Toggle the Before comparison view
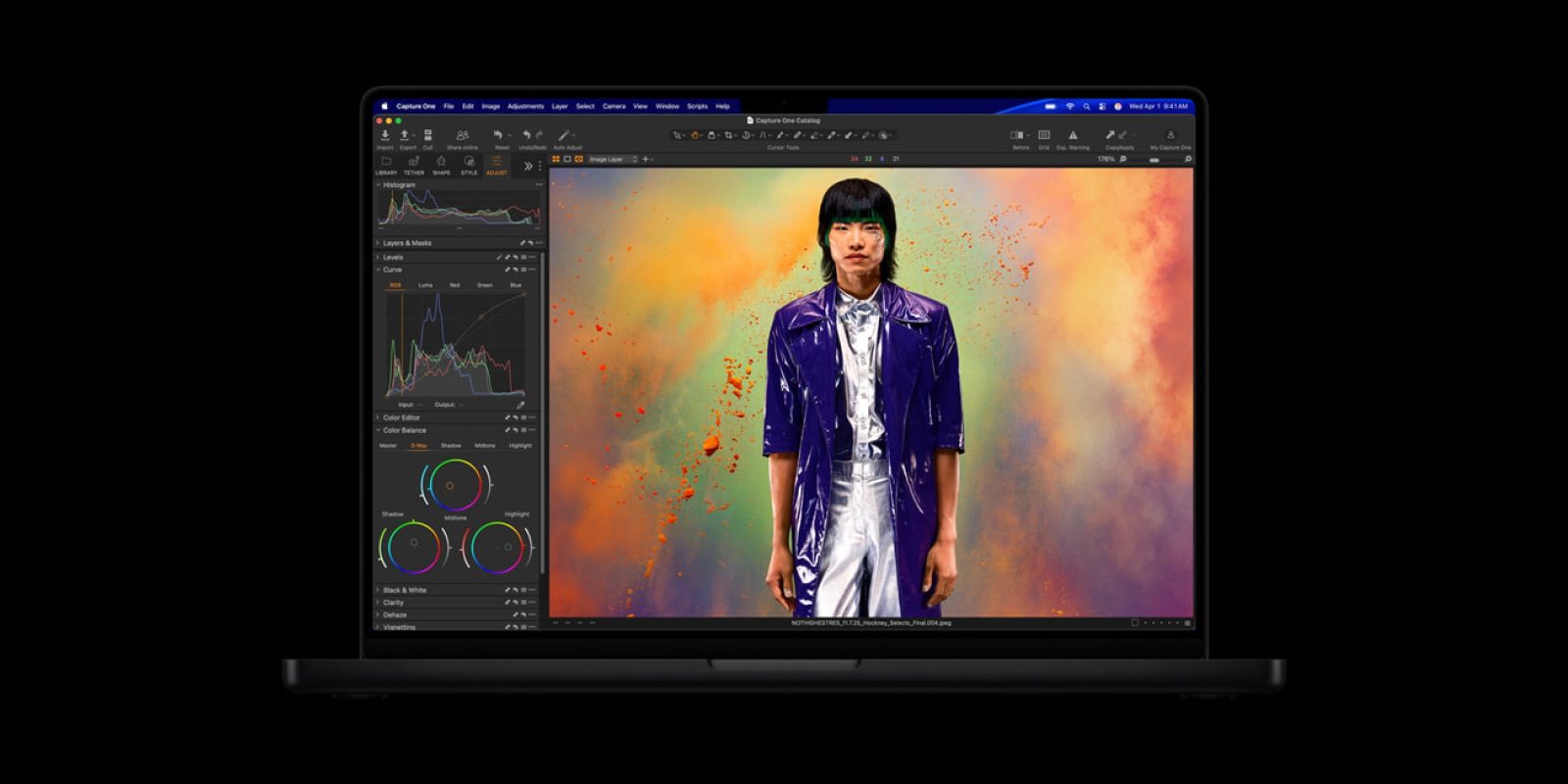This screenshot has height=784, width=1568. (x=1017, y=135)
